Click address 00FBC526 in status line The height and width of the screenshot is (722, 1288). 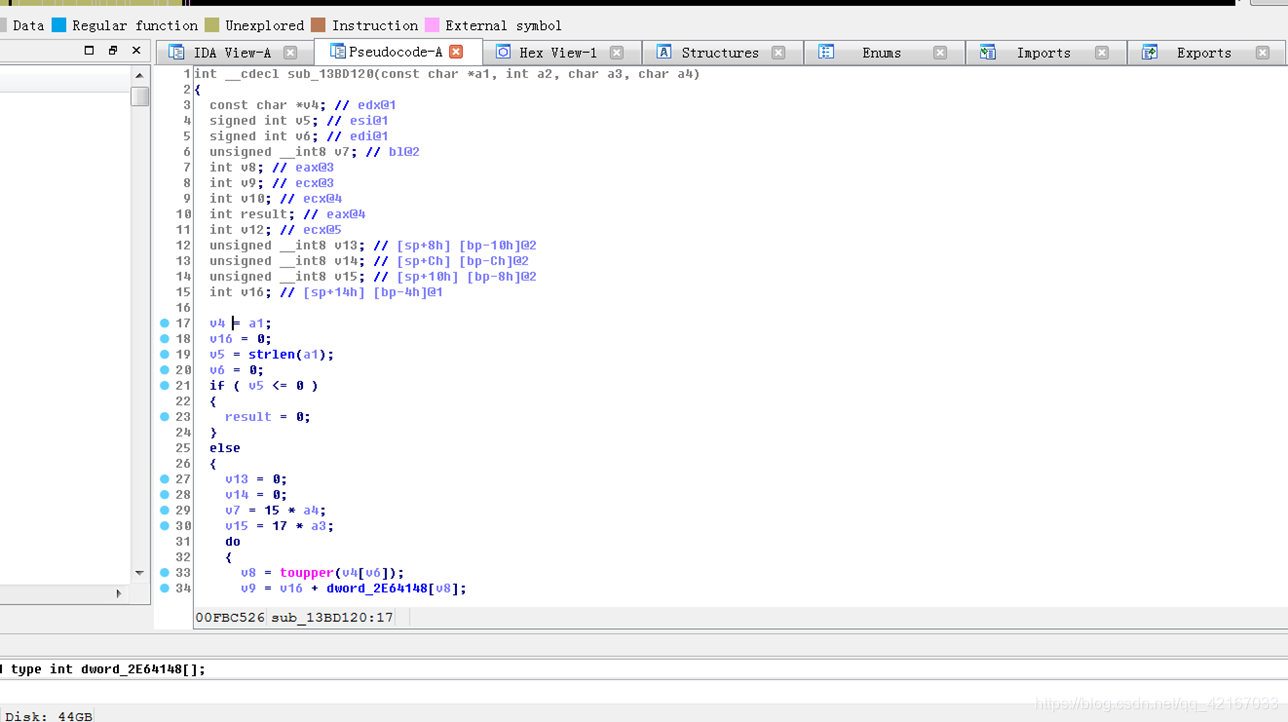[x=230, y=618]
